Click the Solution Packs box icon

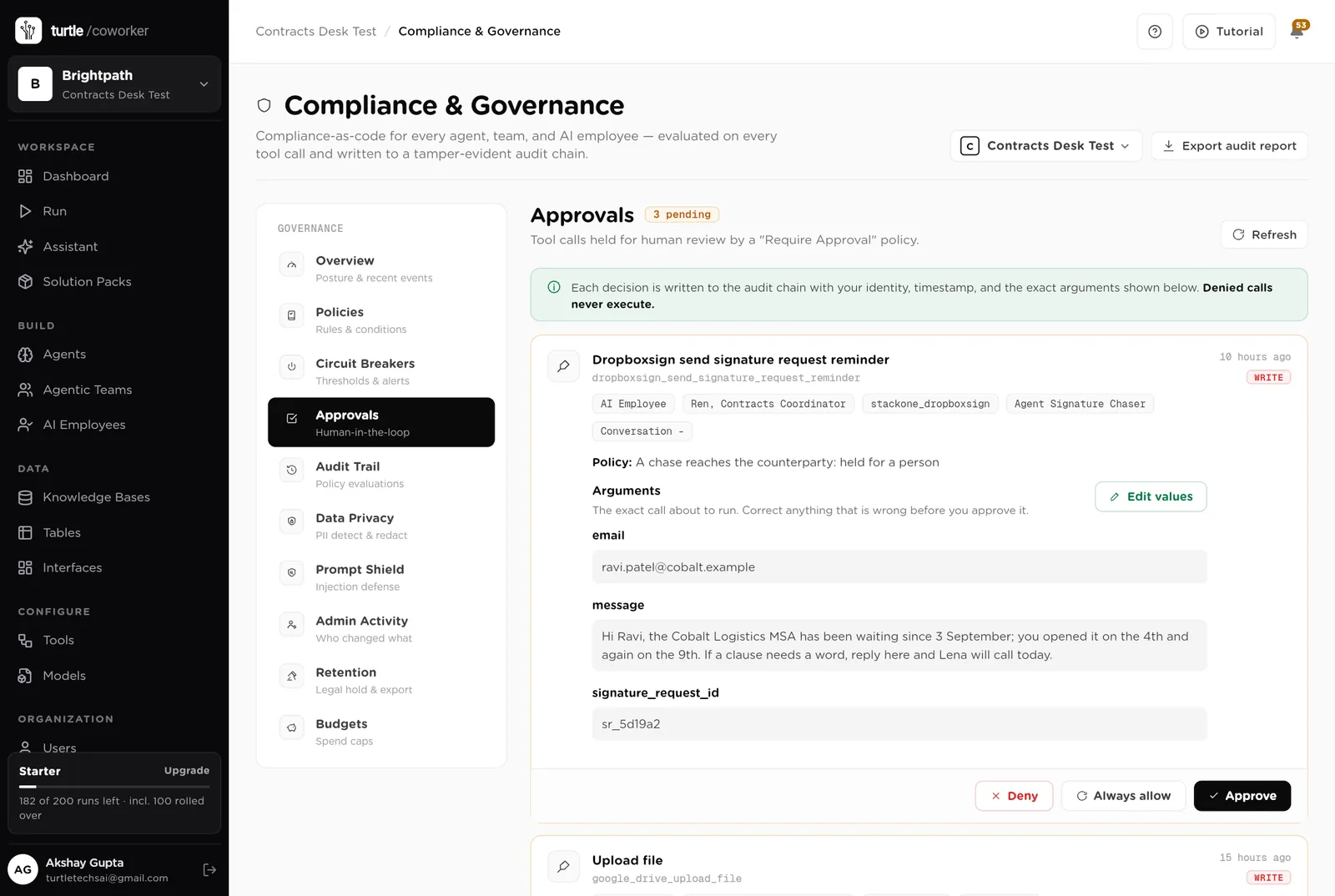[x=25, y=281]
